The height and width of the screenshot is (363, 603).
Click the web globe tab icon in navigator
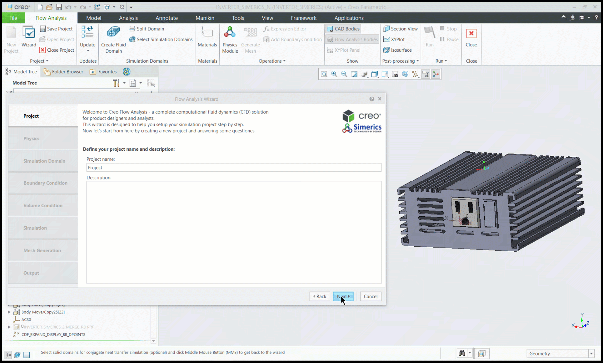click(x=127, y=72)
